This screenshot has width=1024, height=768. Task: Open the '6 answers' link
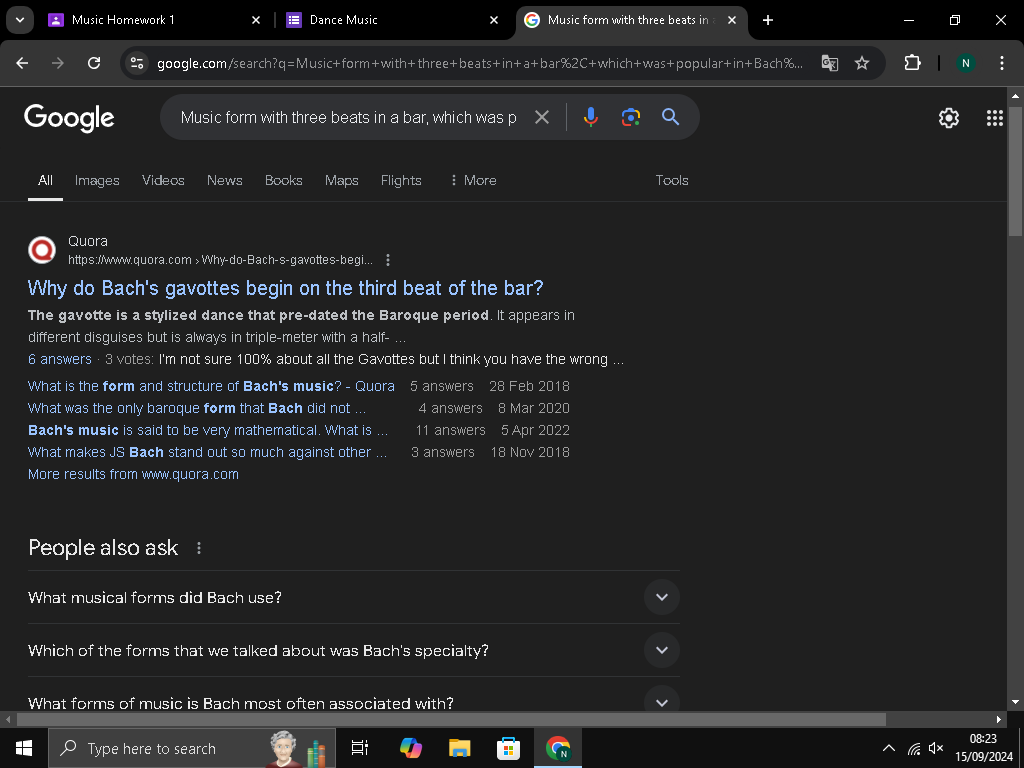59,359
